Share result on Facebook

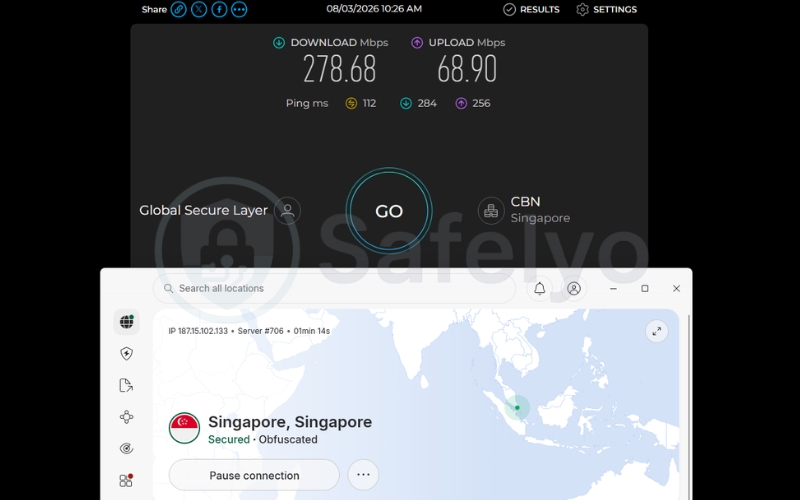(219, 9)
